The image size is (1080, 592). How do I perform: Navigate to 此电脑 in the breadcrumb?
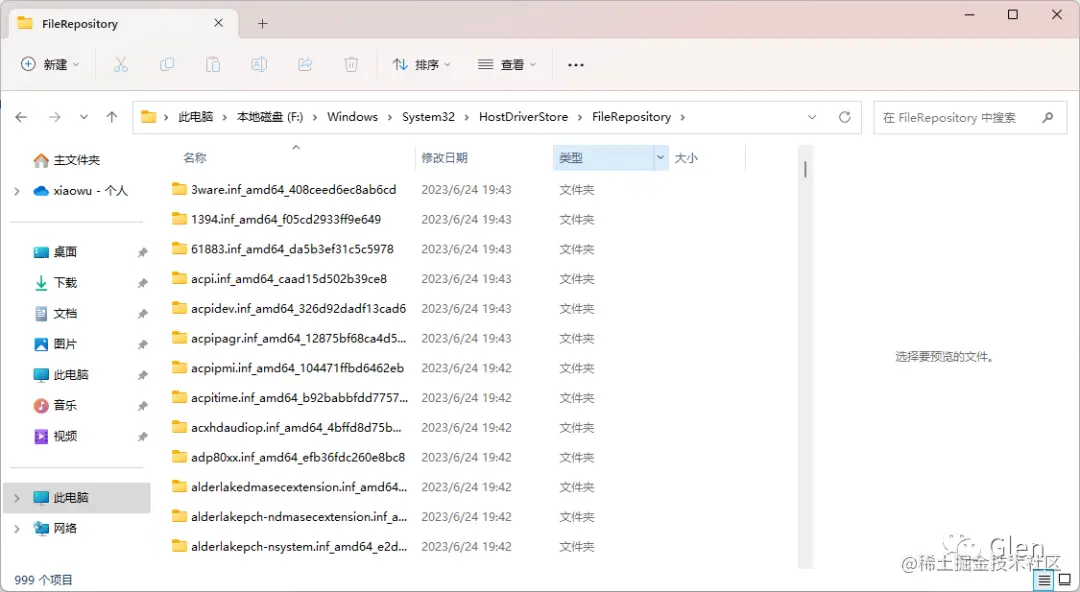196,117
